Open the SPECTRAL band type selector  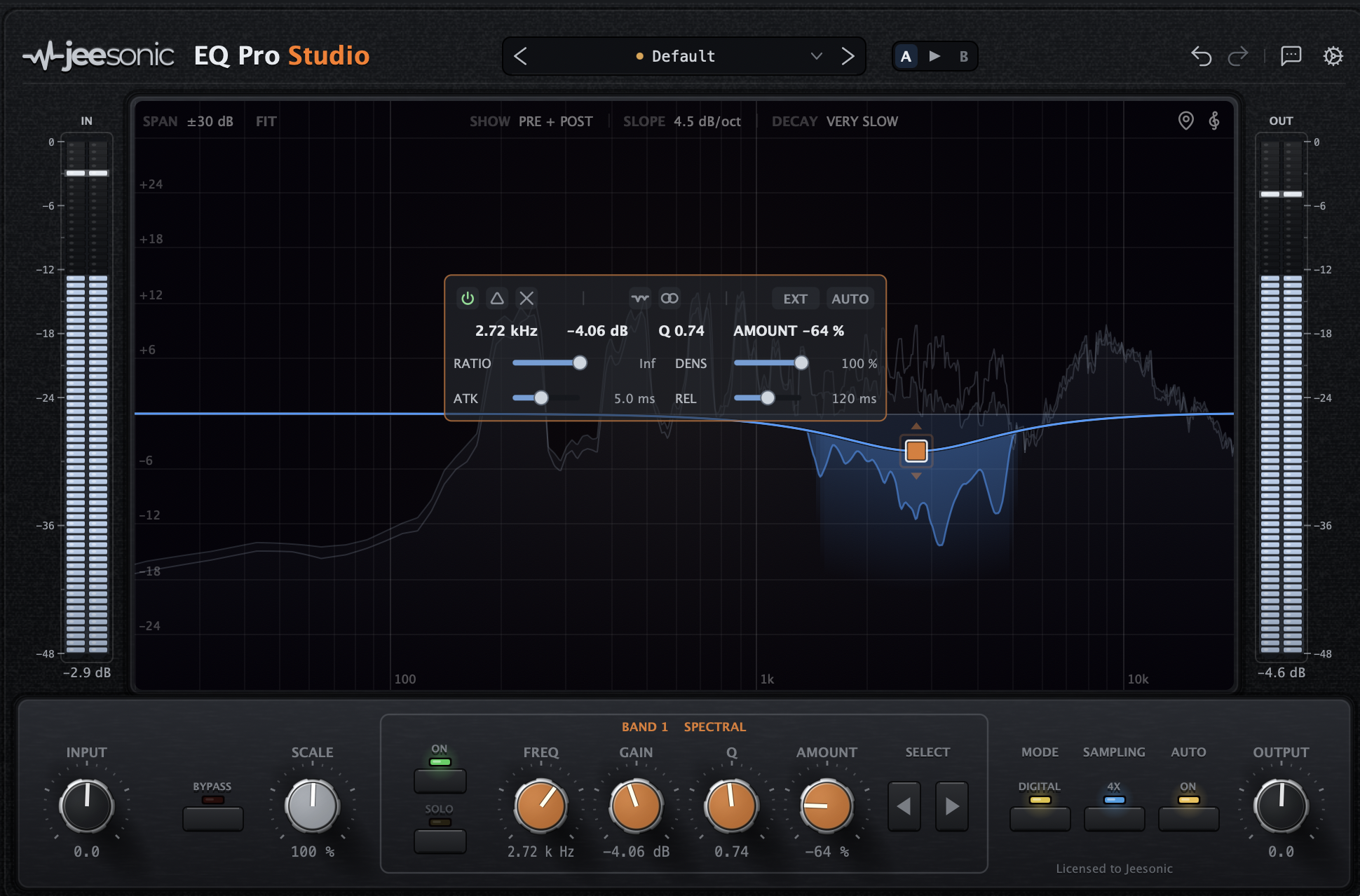pyautogui.click(x=714, y=727)
